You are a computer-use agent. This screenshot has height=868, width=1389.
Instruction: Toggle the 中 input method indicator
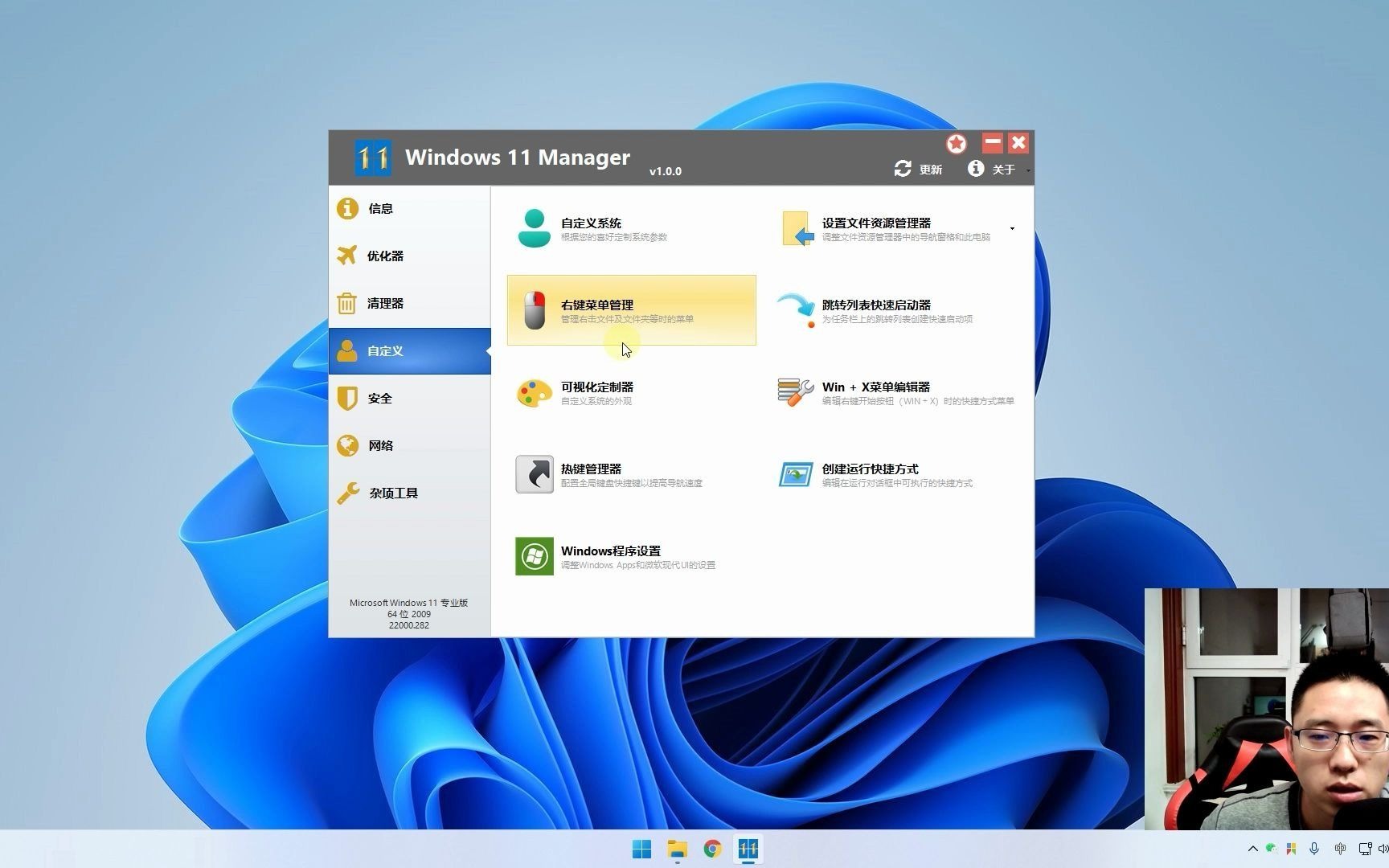tap(1340, 849)
